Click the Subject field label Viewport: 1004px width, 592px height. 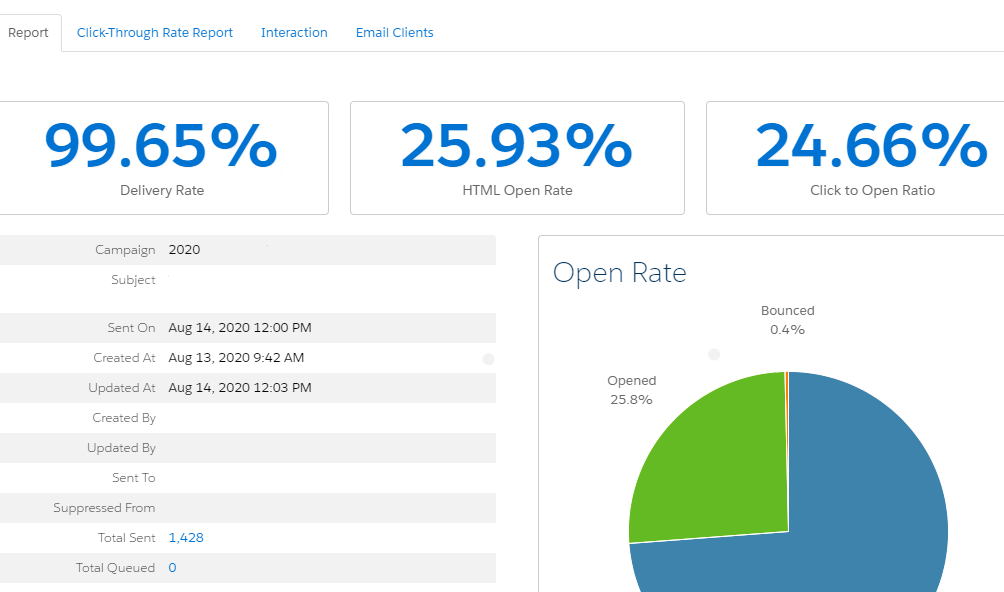[133, 280]
